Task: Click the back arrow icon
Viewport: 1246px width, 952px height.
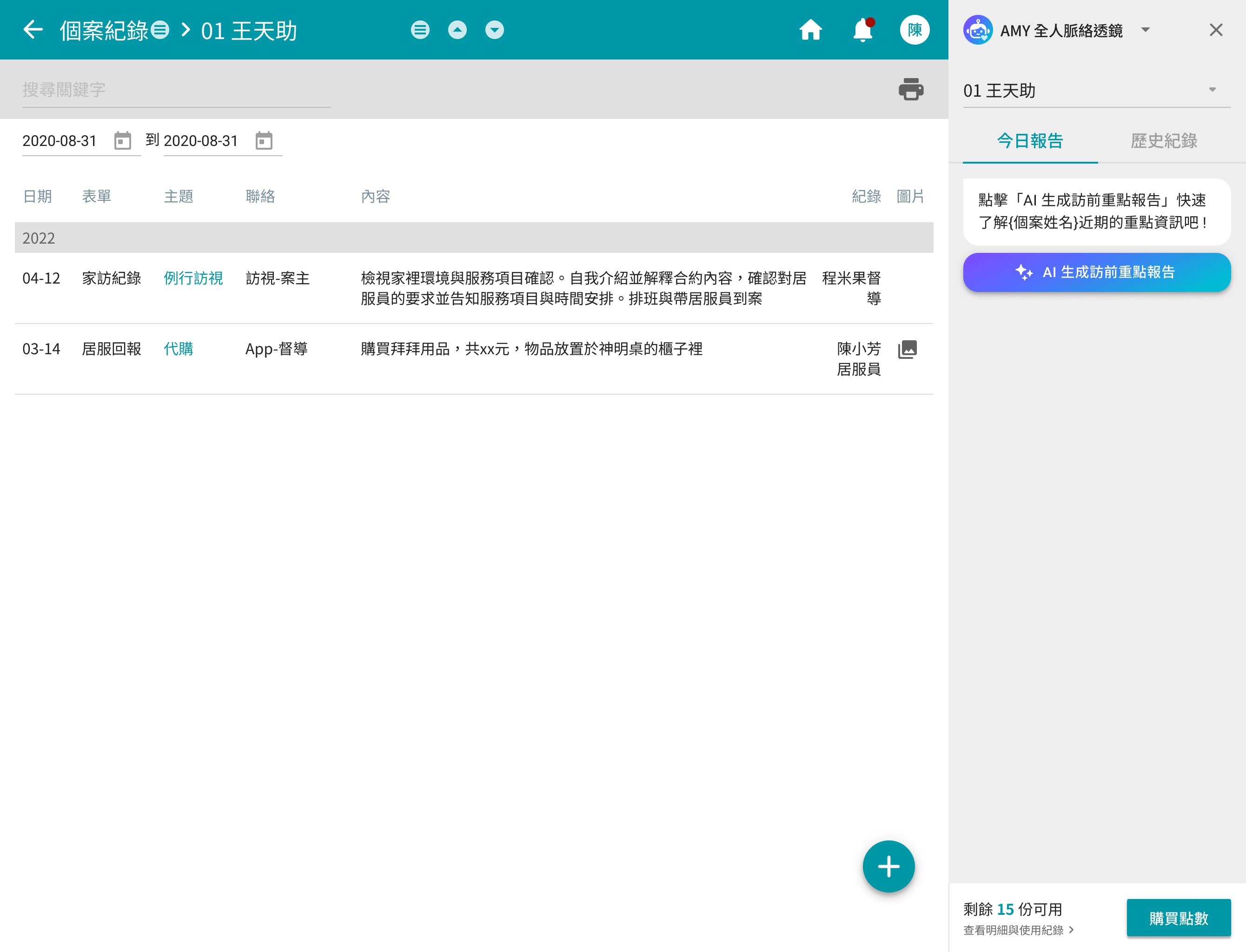Action: tap(33, 29)
